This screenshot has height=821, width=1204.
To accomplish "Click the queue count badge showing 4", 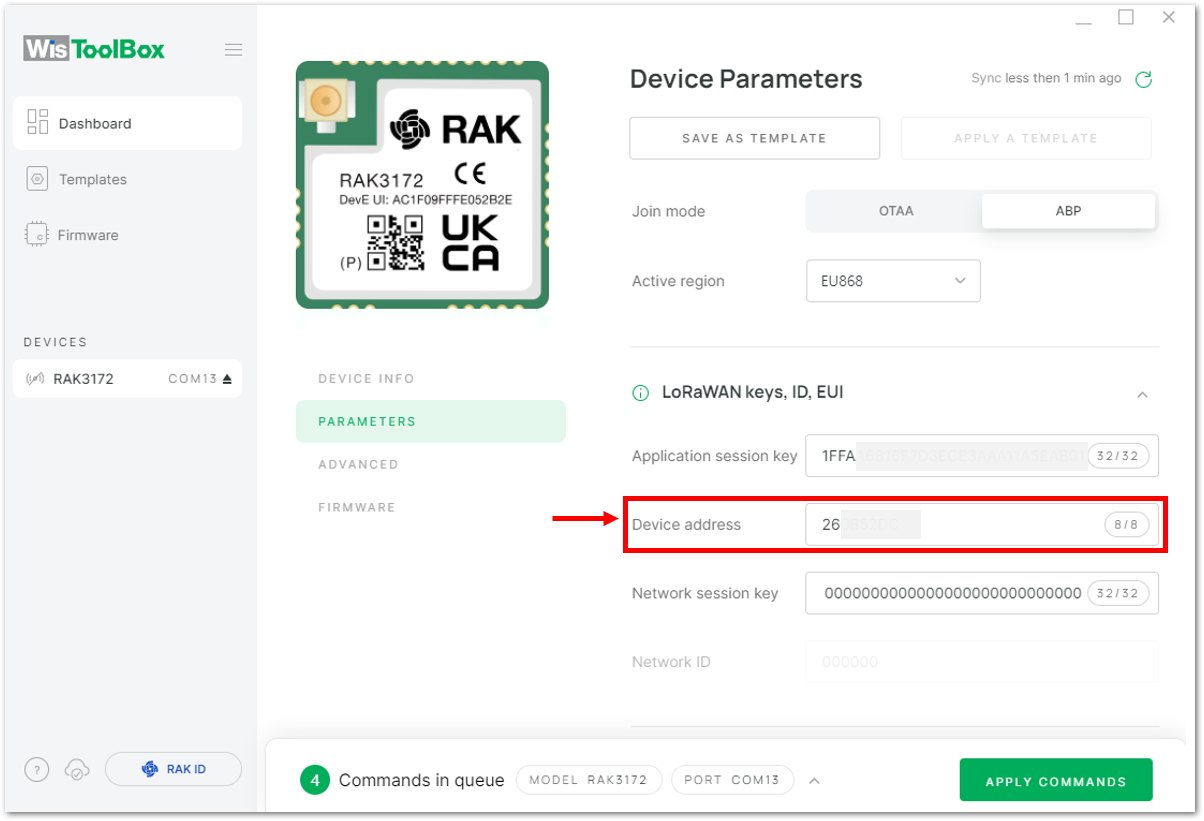I will pyautogui.click(x=314, y=780).
